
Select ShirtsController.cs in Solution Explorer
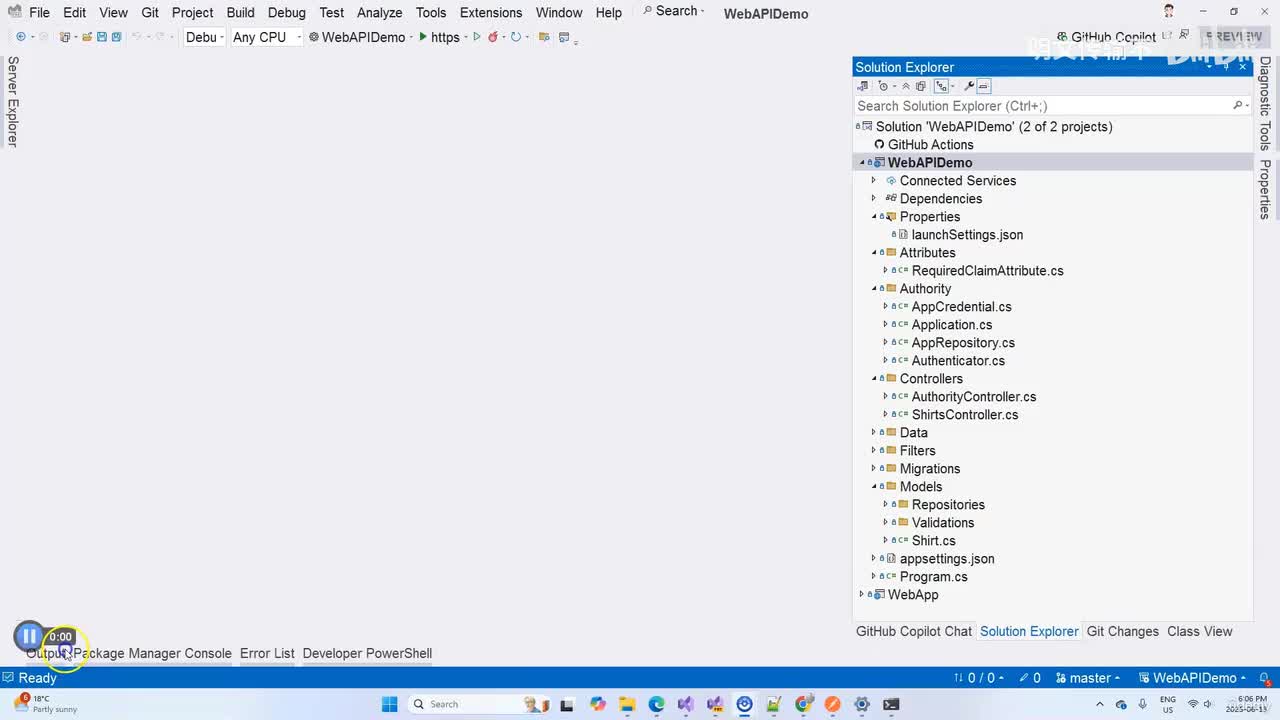click(965, 415)
